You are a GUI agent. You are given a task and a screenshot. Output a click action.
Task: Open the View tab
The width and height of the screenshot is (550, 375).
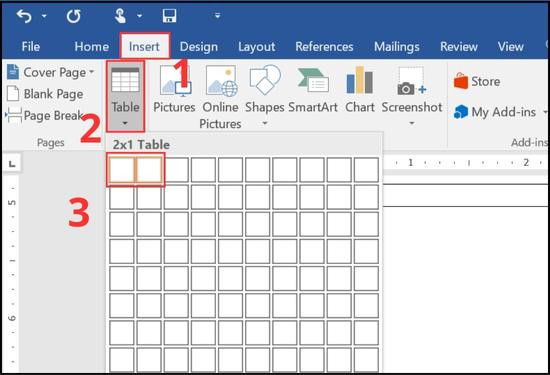tap(510, 47)
